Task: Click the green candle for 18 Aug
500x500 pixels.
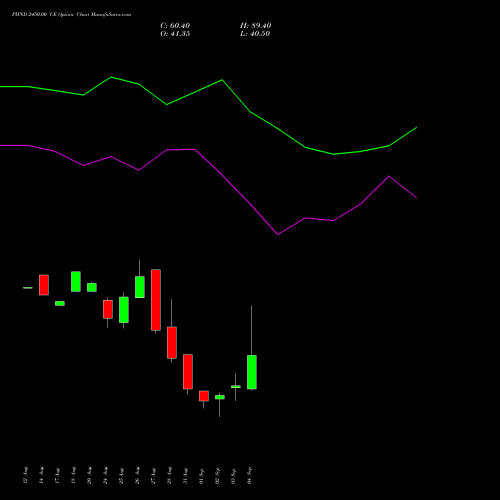Action: point(76,282)
